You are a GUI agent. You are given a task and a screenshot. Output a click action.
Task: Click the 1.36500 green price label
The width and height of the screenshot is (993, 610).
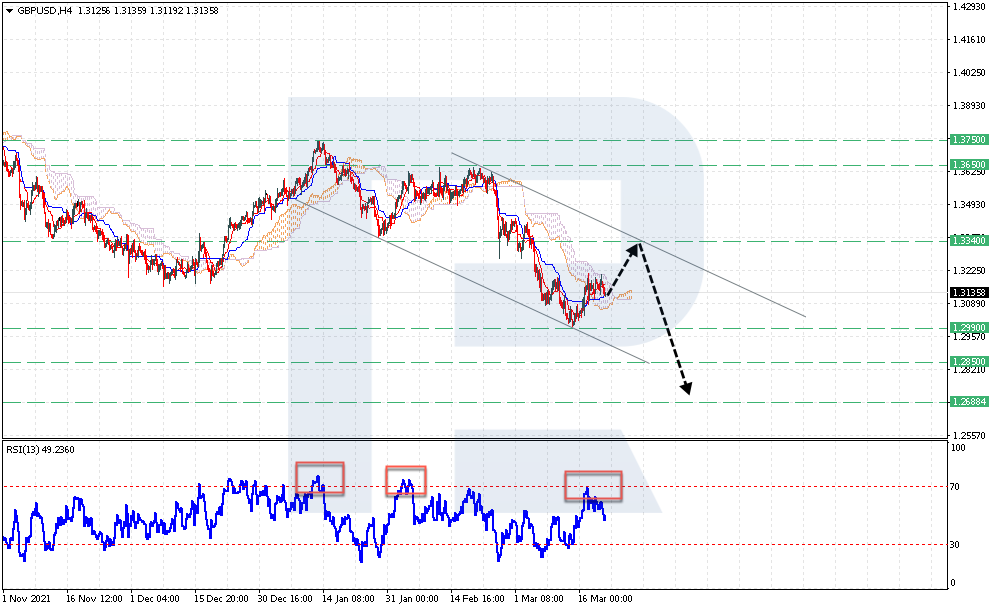971,163
